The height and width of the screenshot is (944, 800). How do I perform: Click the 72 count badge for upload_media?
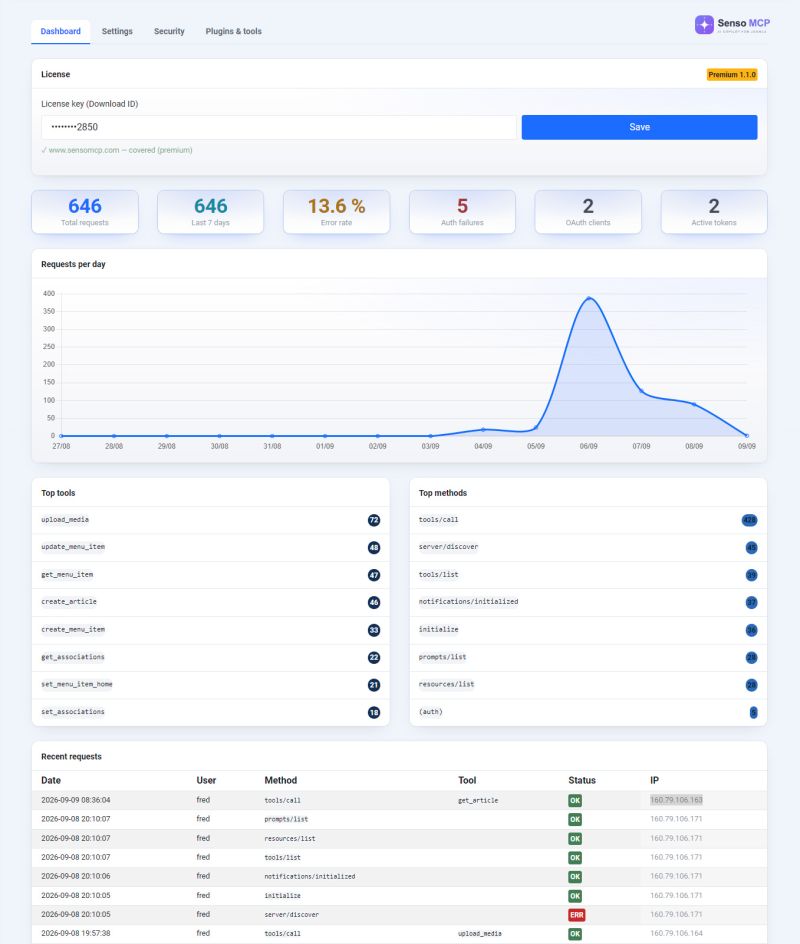pos(374,520)
